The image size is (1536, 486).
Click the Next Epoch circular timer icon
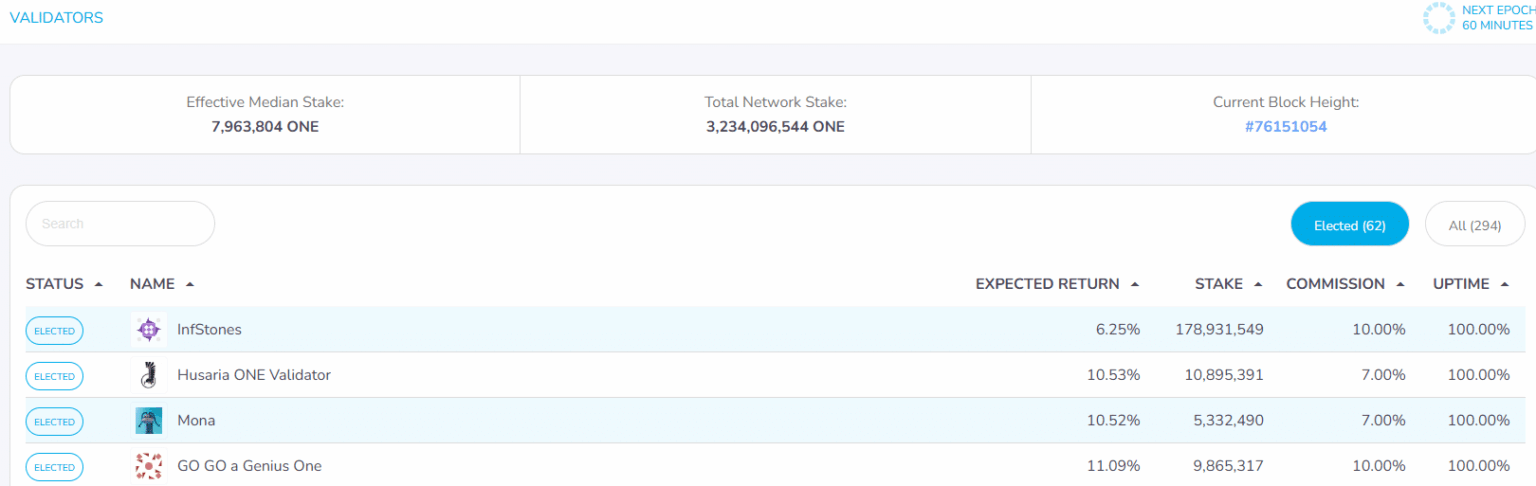coord(1438,18)
